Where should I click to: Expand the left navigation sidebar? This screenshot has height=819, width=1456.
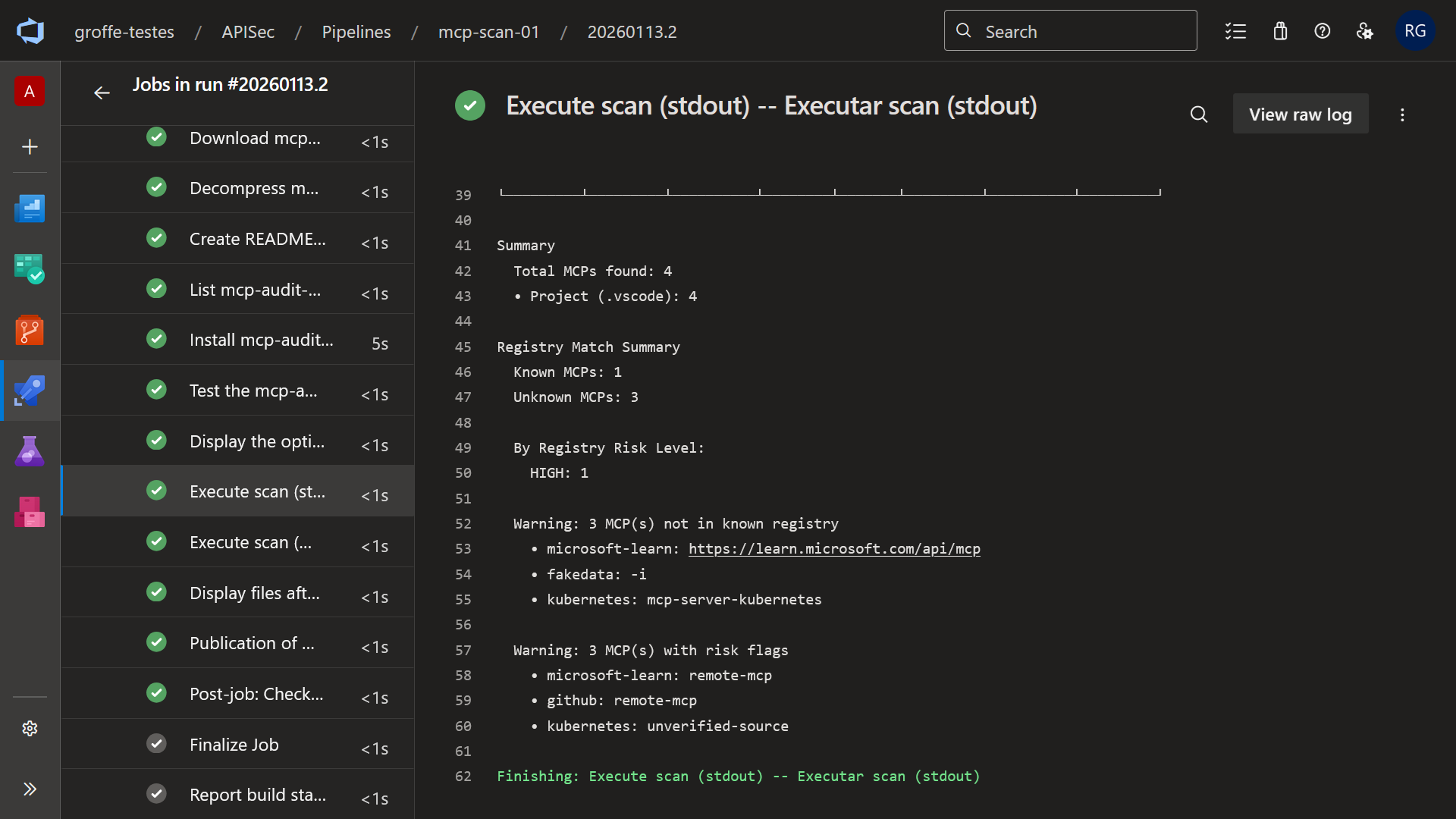point(30,789)
